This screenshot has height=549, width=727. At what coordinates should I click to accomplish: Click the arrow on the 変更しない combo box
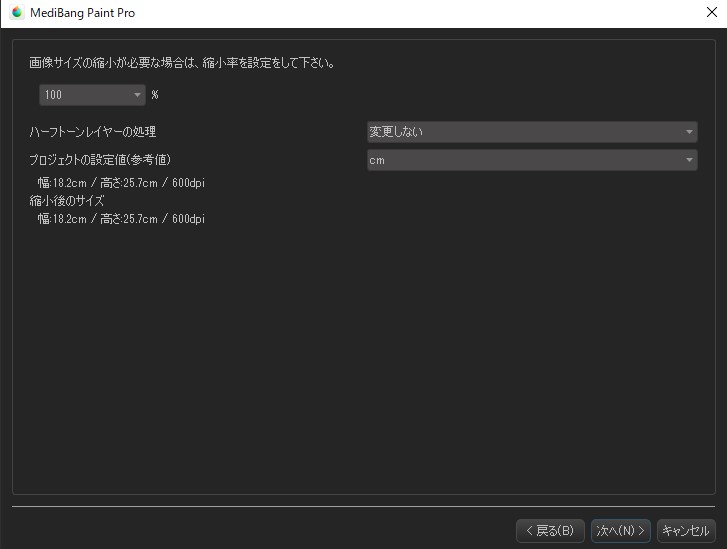[x=689, y=132]
